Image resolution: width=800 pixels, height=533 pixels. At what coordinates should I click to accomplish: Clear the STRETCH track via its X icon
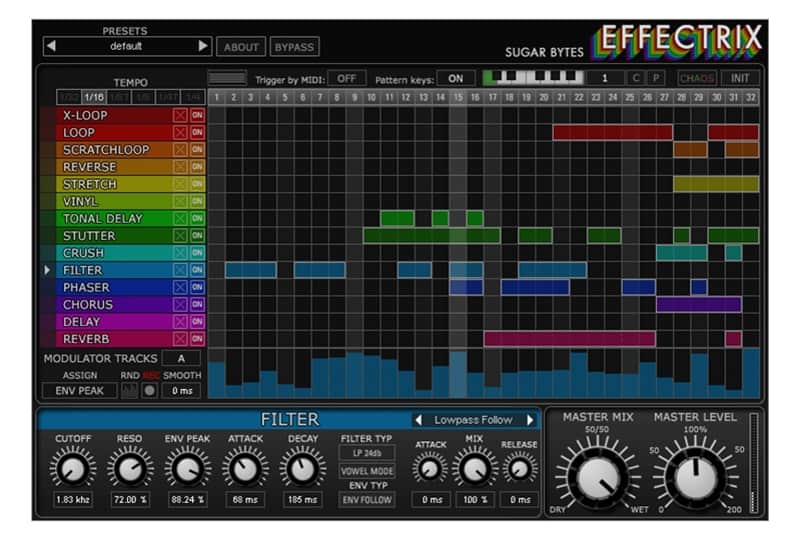(180, 184)
